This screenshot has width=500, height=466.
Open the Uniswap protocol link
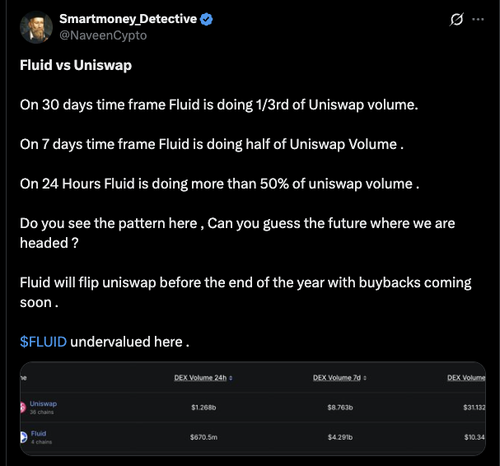coord(43,404)
